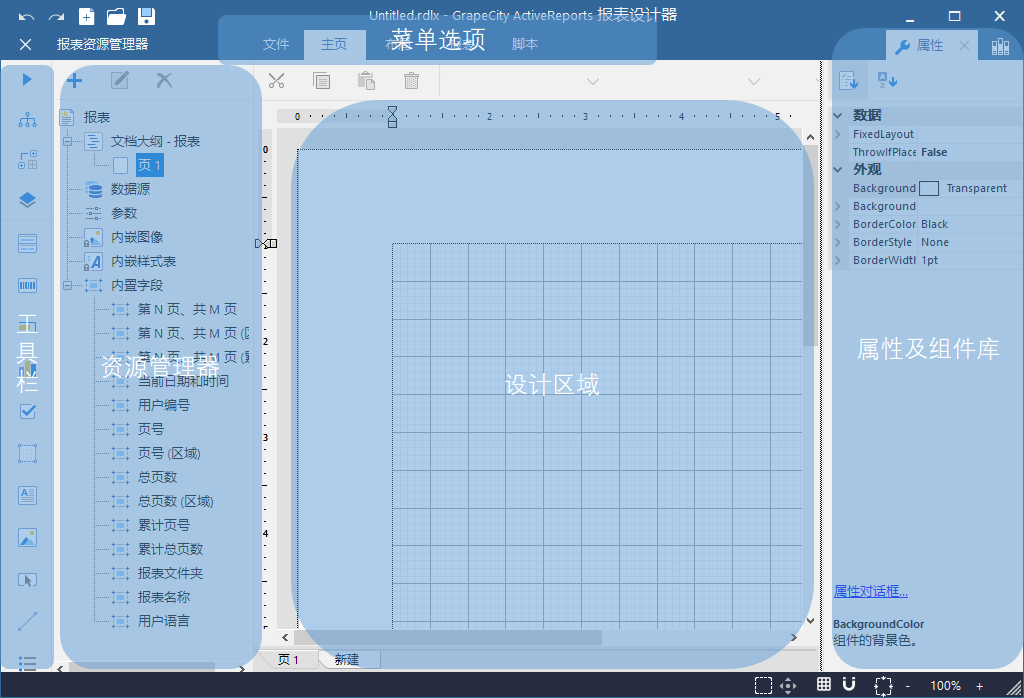Select the 内嵌图像 tree item

(136, 237)
